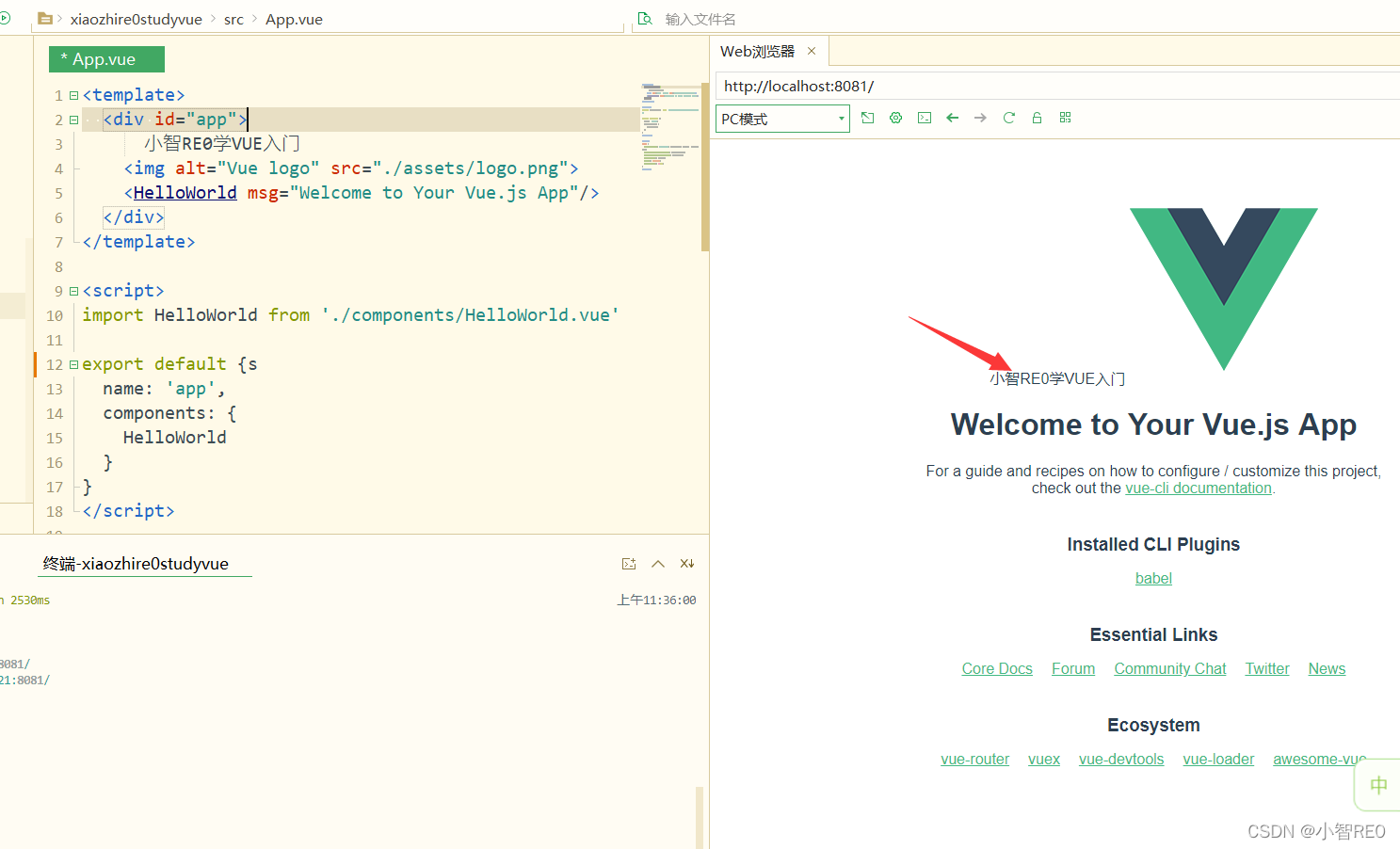Image resolution: width=1400 pixels, height=849 pixels.
Task: Click the img tag on line 4
Action: [x=351, y=168]
